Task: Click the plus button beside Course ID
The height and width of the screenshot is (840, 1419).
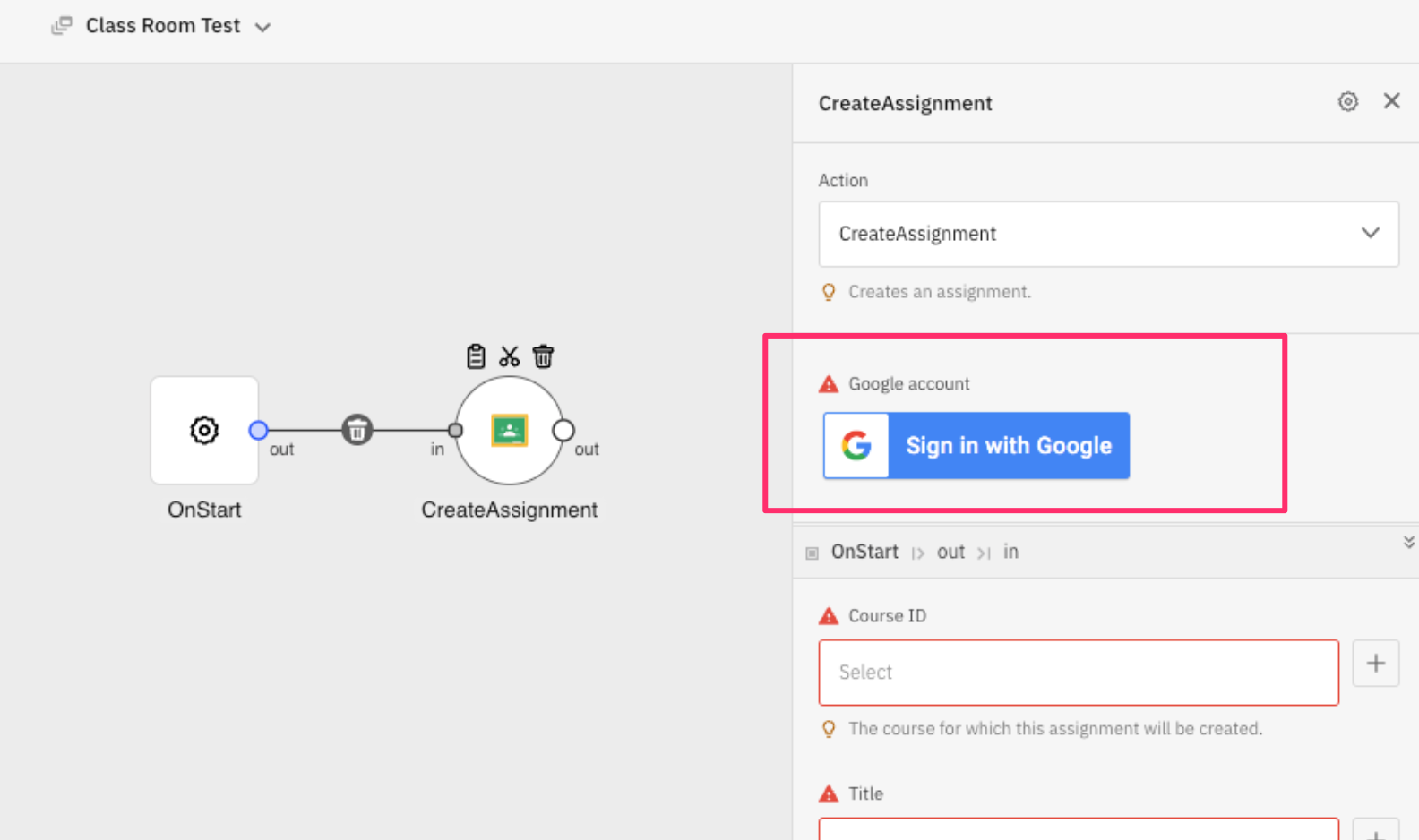Action: tap(1375, 664)
